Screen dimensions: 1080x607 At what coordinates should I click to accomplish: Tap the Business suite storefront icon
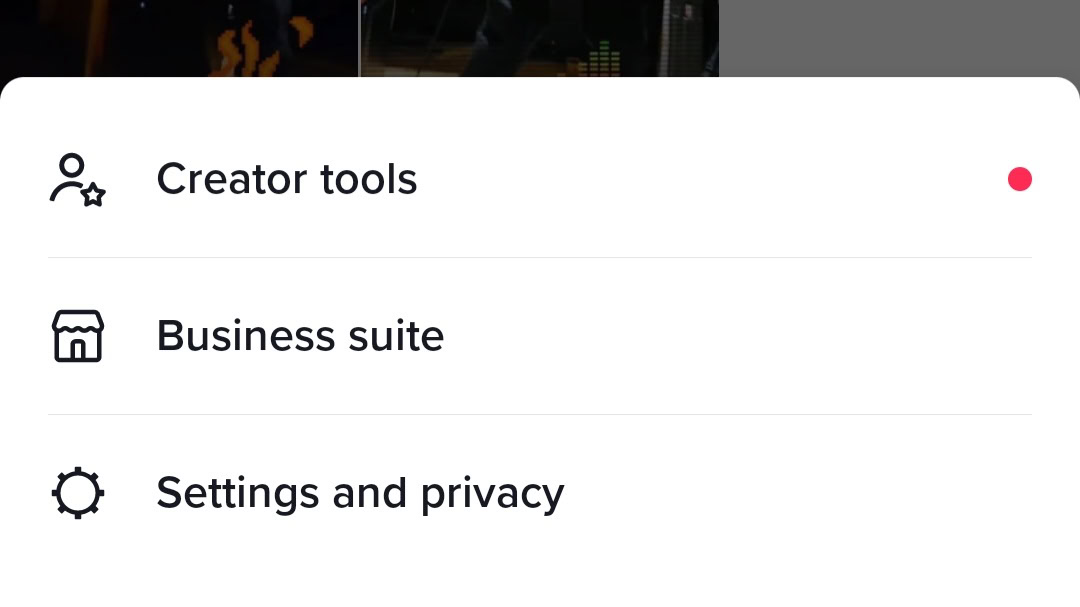pos(77,336)
